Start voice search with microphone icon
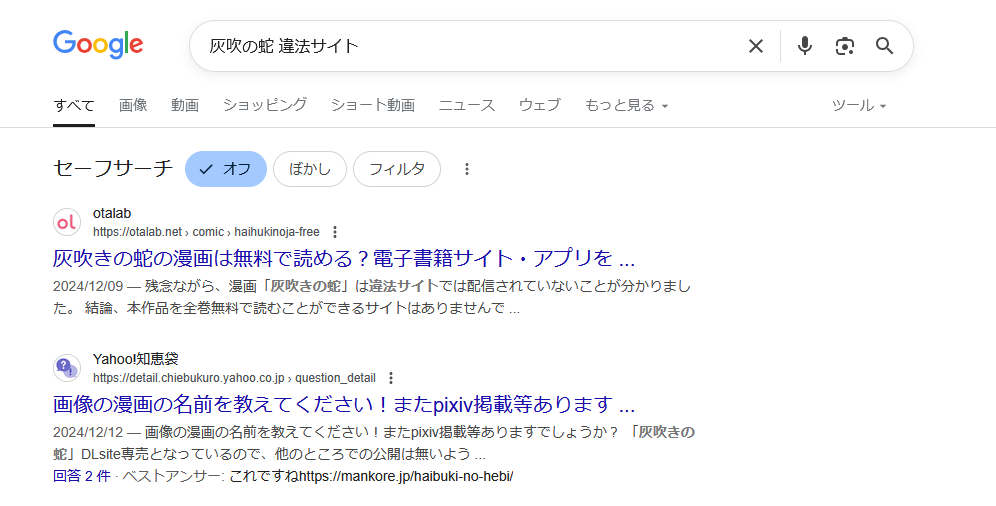 pos(805,46)
